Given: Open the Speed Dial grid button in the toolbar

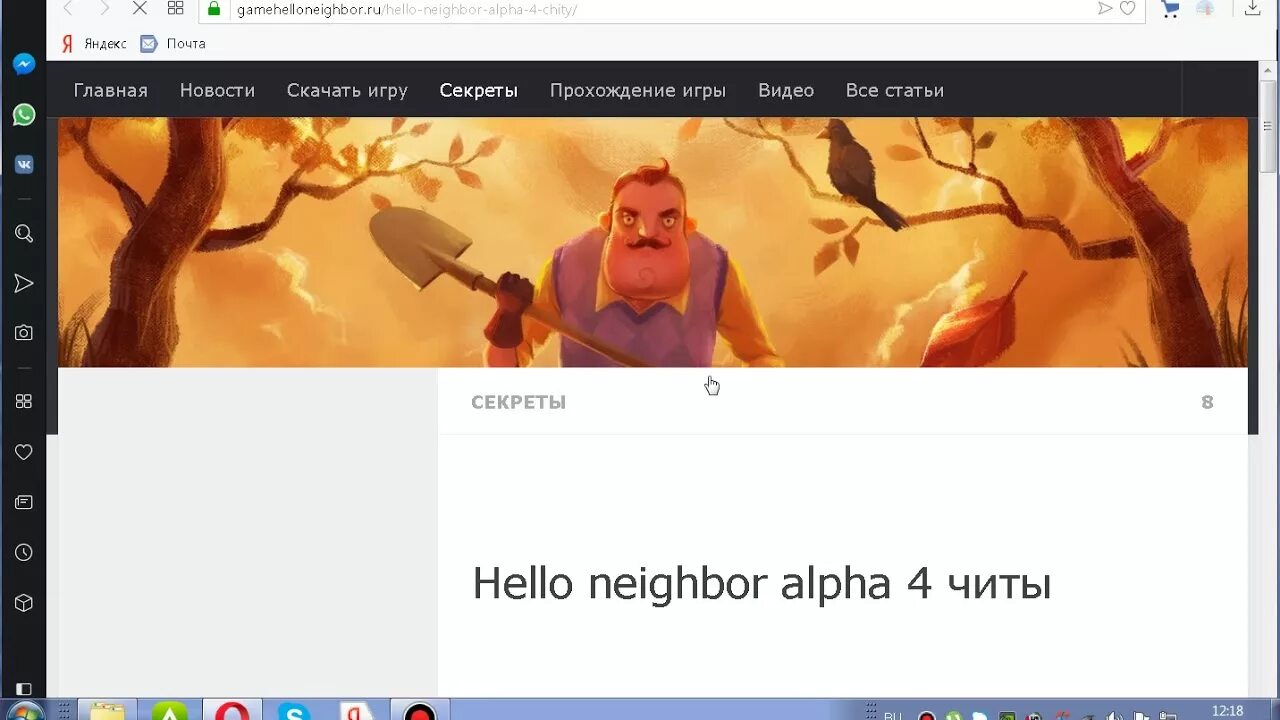Looking at the screenshot, I should pyautogui.click(x=176, y=9).
